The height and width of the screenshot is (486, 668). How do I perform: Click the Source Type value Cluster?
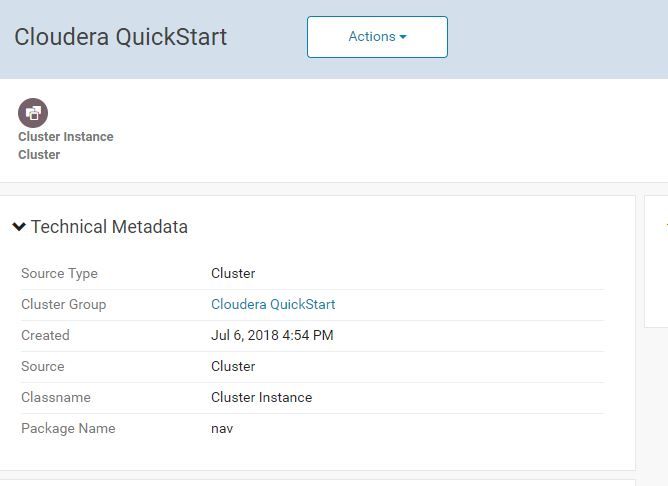pyautogui.click(x=233, y=273)
